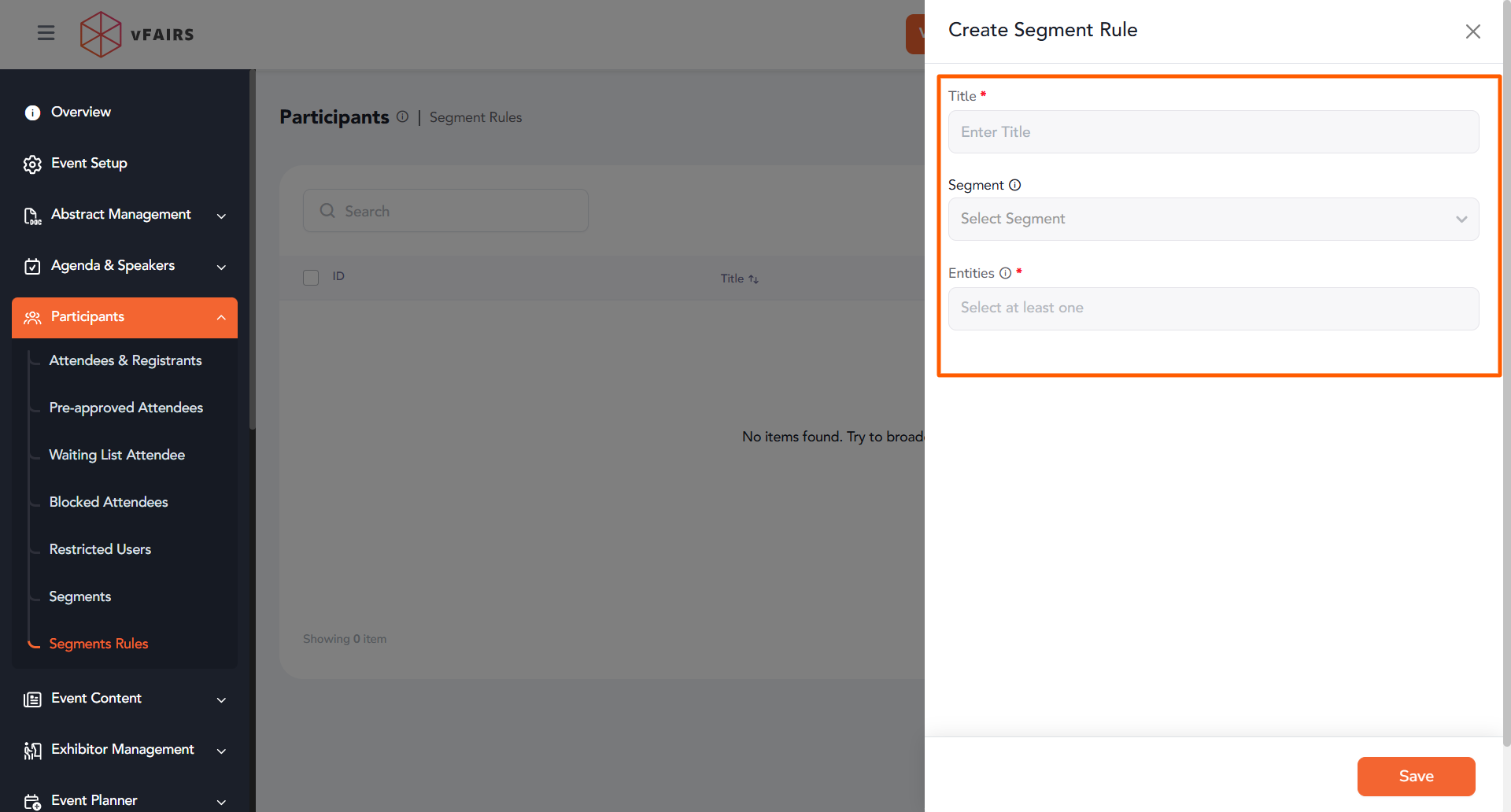
Task: Click the vFairs logo
Action: pyautogui.click(x=137, y=35)
